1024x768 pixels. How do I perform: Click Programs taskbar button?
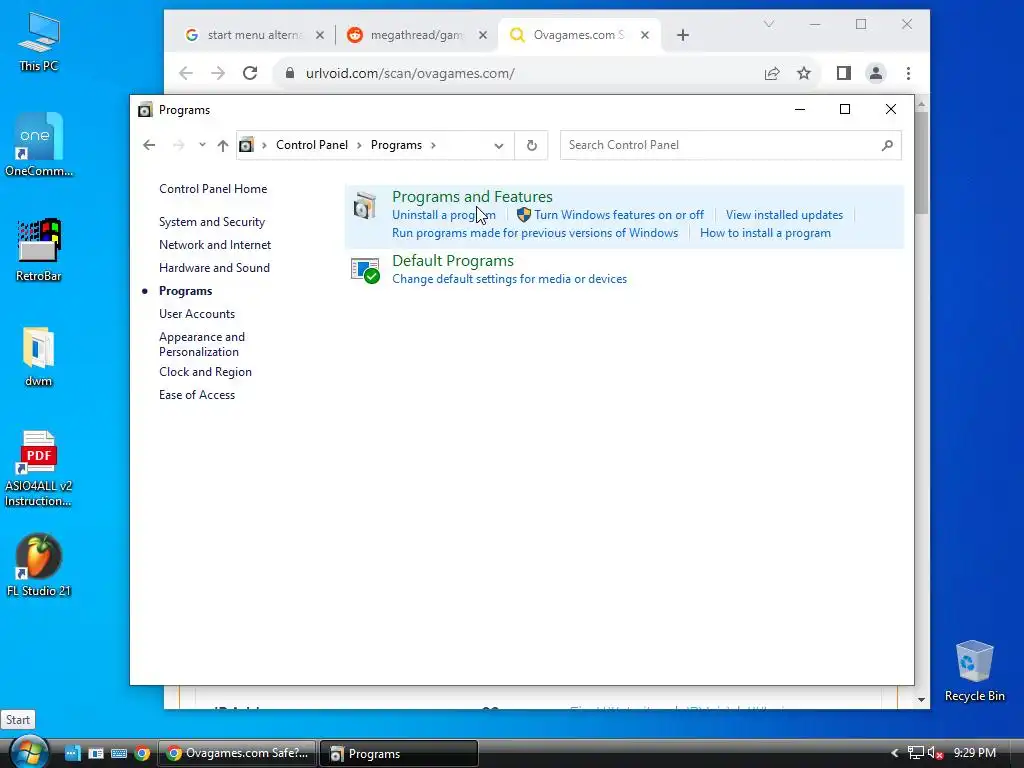[x=398, y=754]
